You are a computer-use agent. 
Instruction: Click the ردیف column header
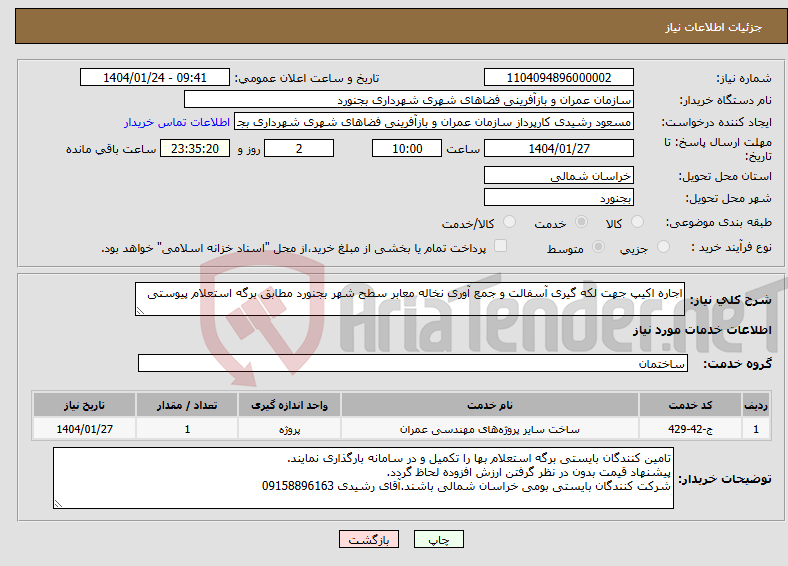coord(756,405)
